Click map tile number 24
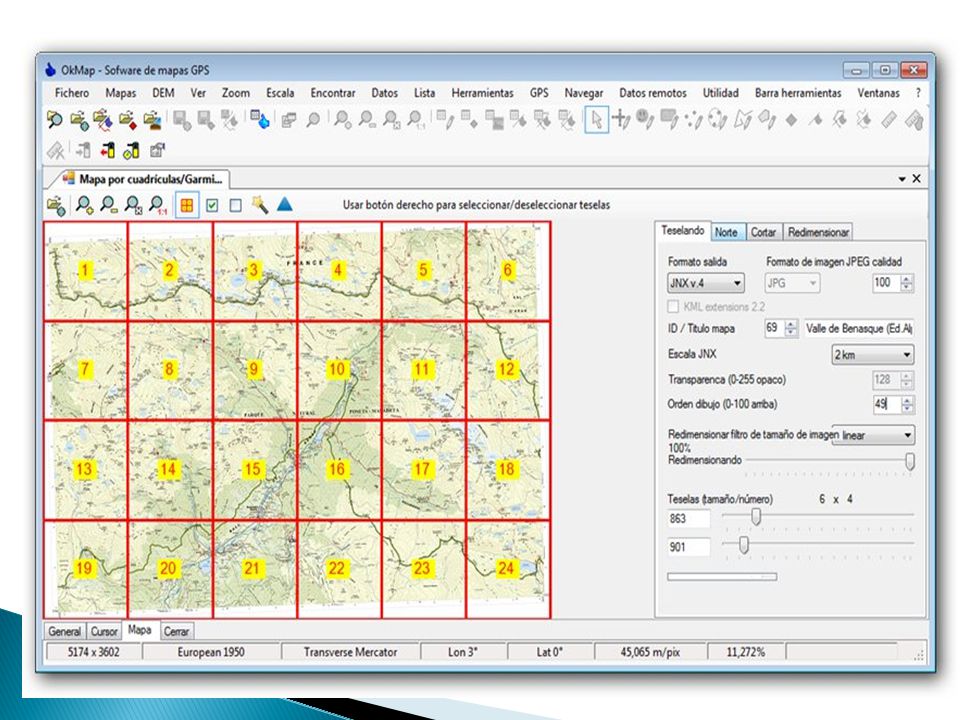960x720 pixels. point(508,569)
